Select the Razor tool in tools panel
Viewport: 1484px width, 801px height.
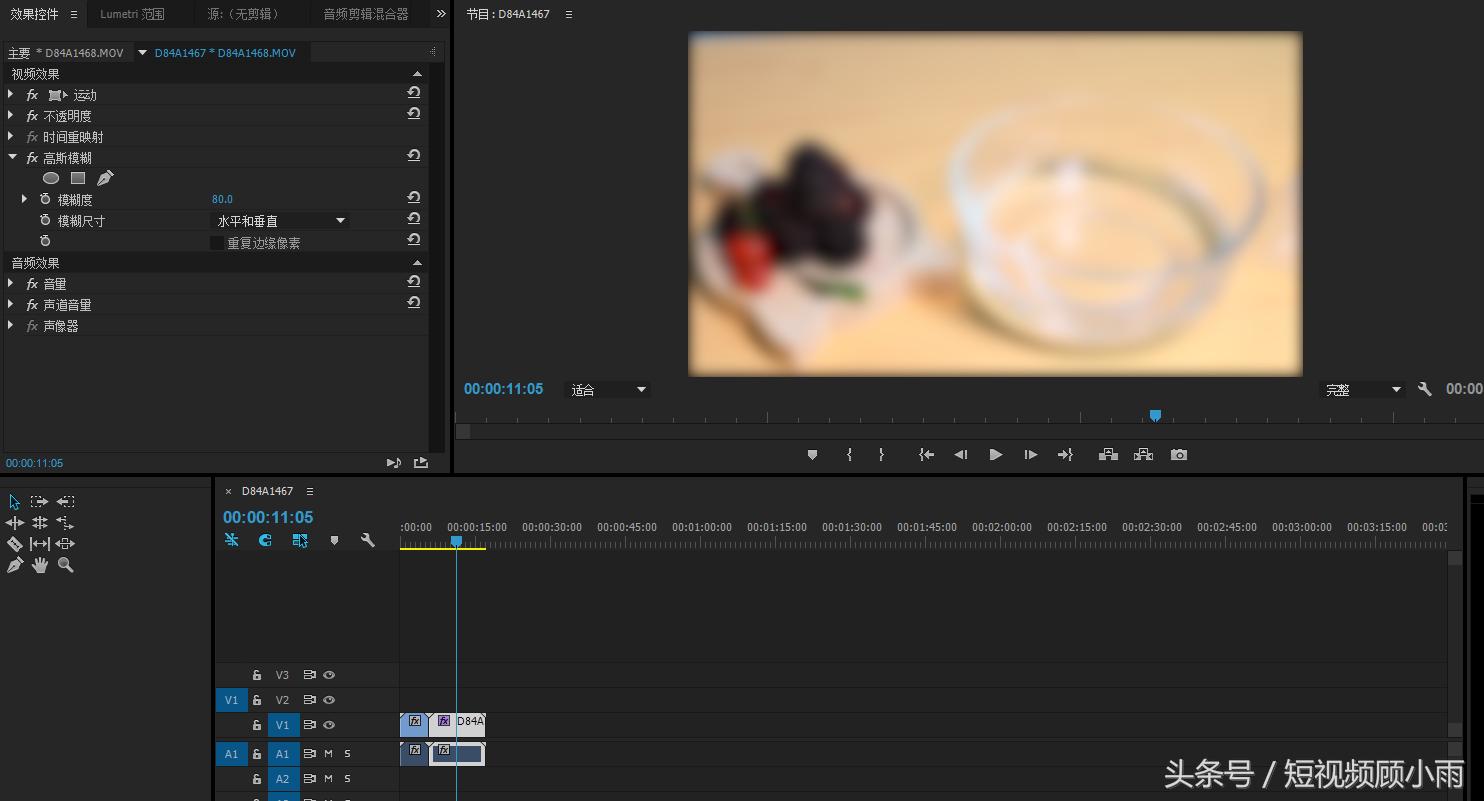(14, 544)
